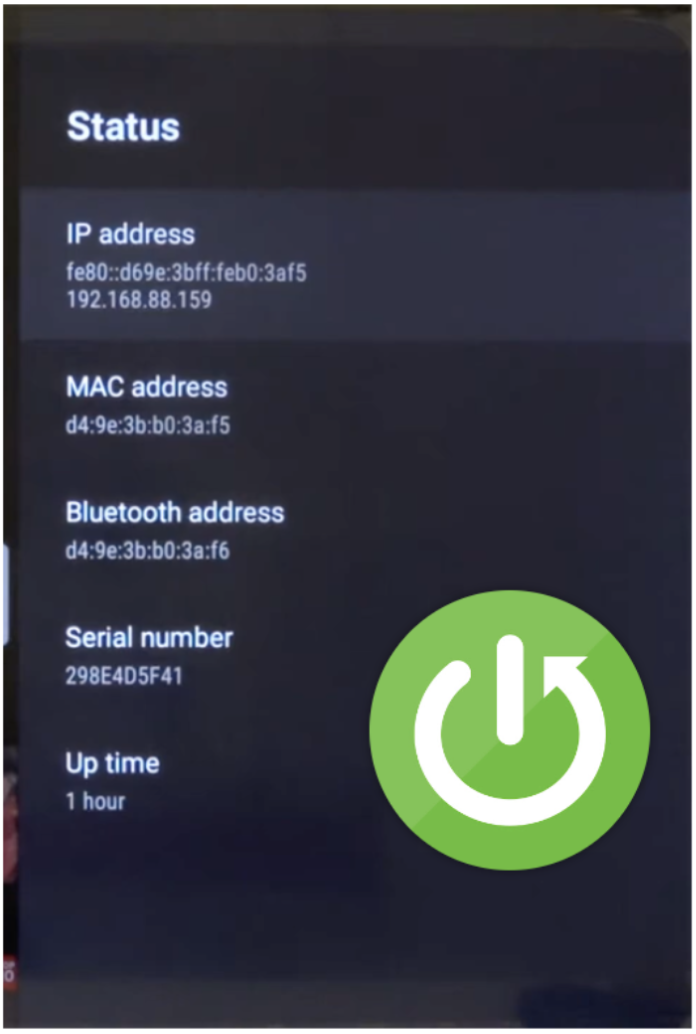Viewport: 696px width, 1034px height.
Task: Select the MAC address entry
Action: (x=355, y=404)
